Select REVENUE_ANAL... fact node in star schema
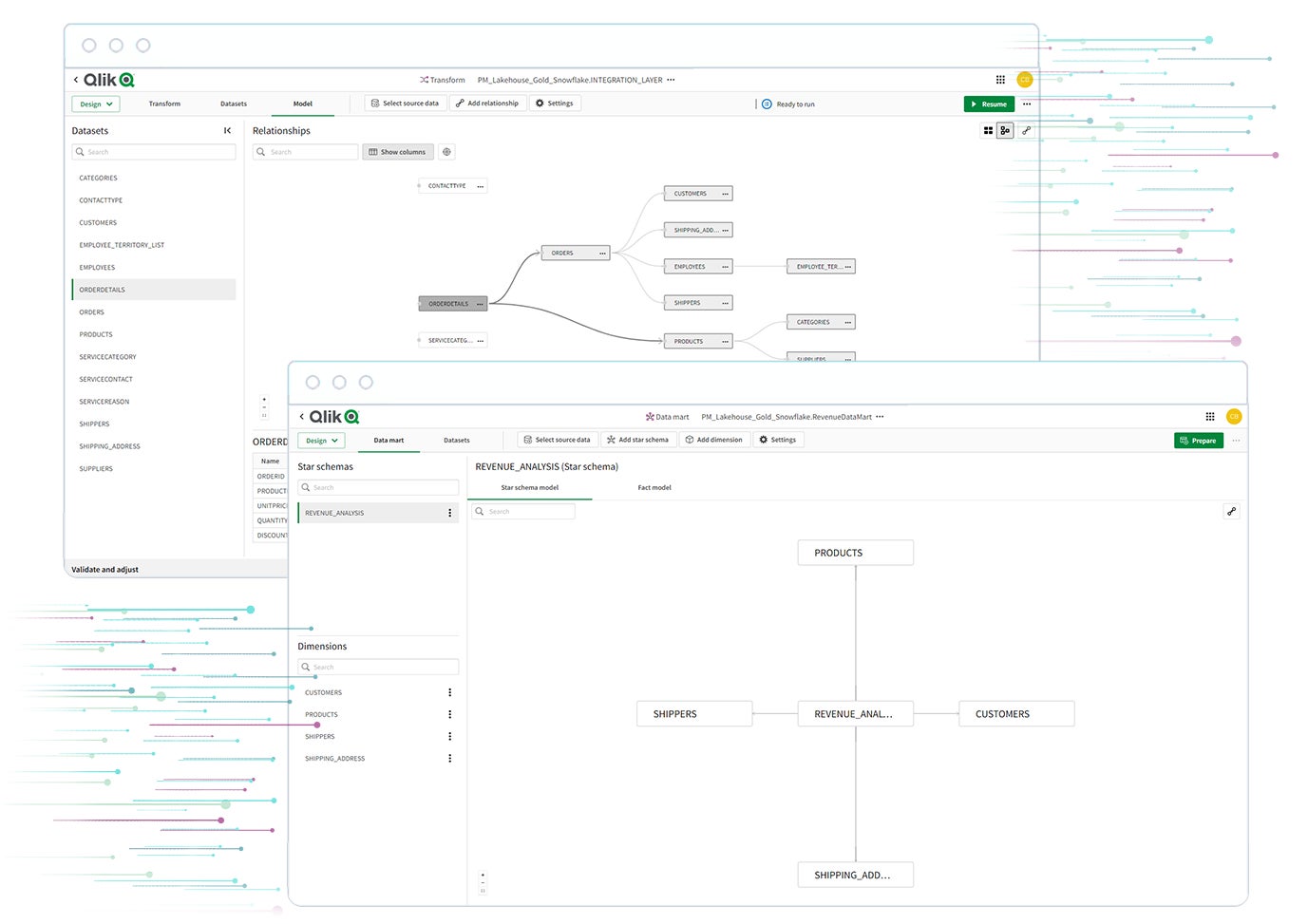Image resolution: width=1308 pixels, height=924 pixels. tap(855, 714)
